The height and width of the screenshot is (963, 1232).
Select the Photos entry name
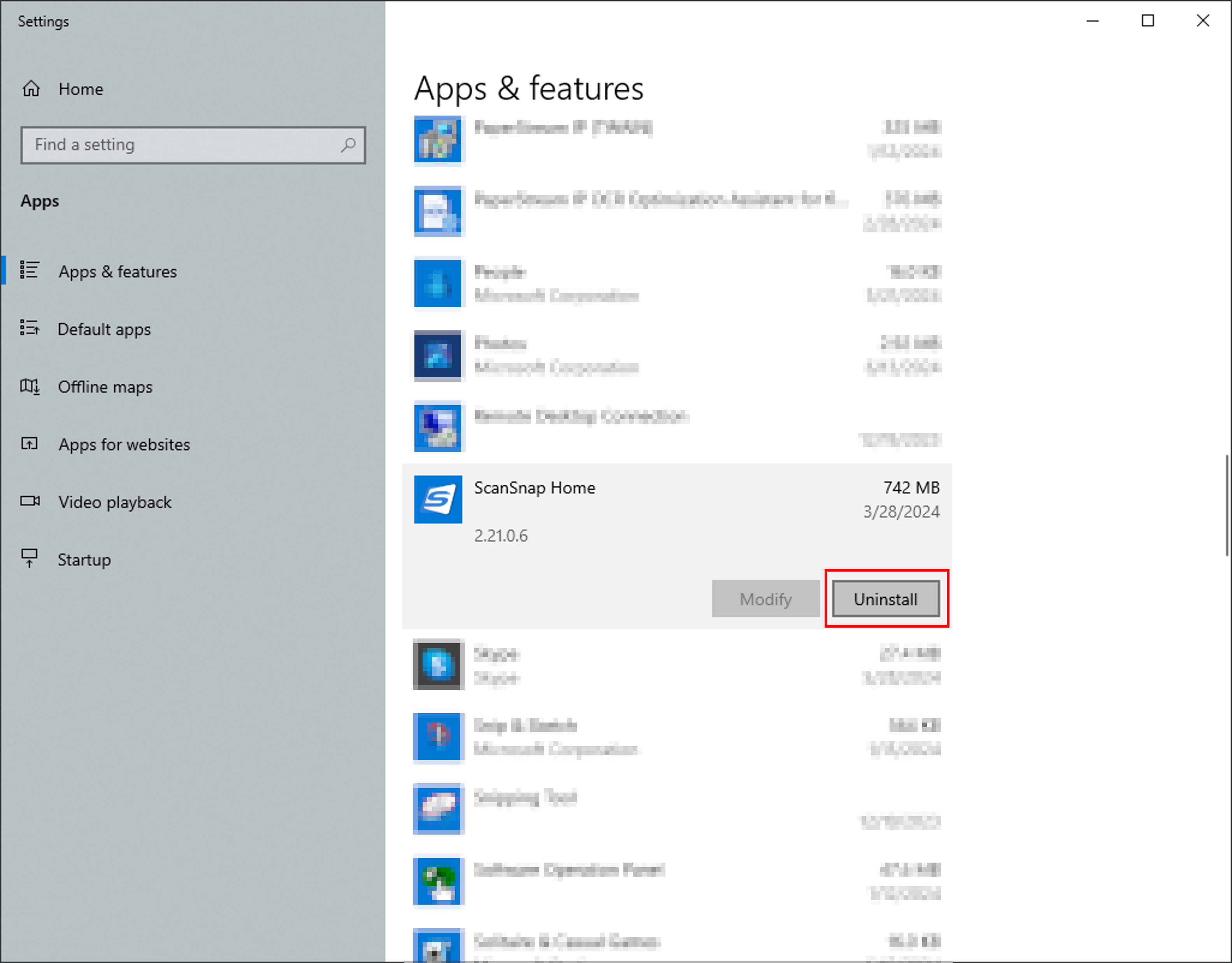[x=500, y=343]
